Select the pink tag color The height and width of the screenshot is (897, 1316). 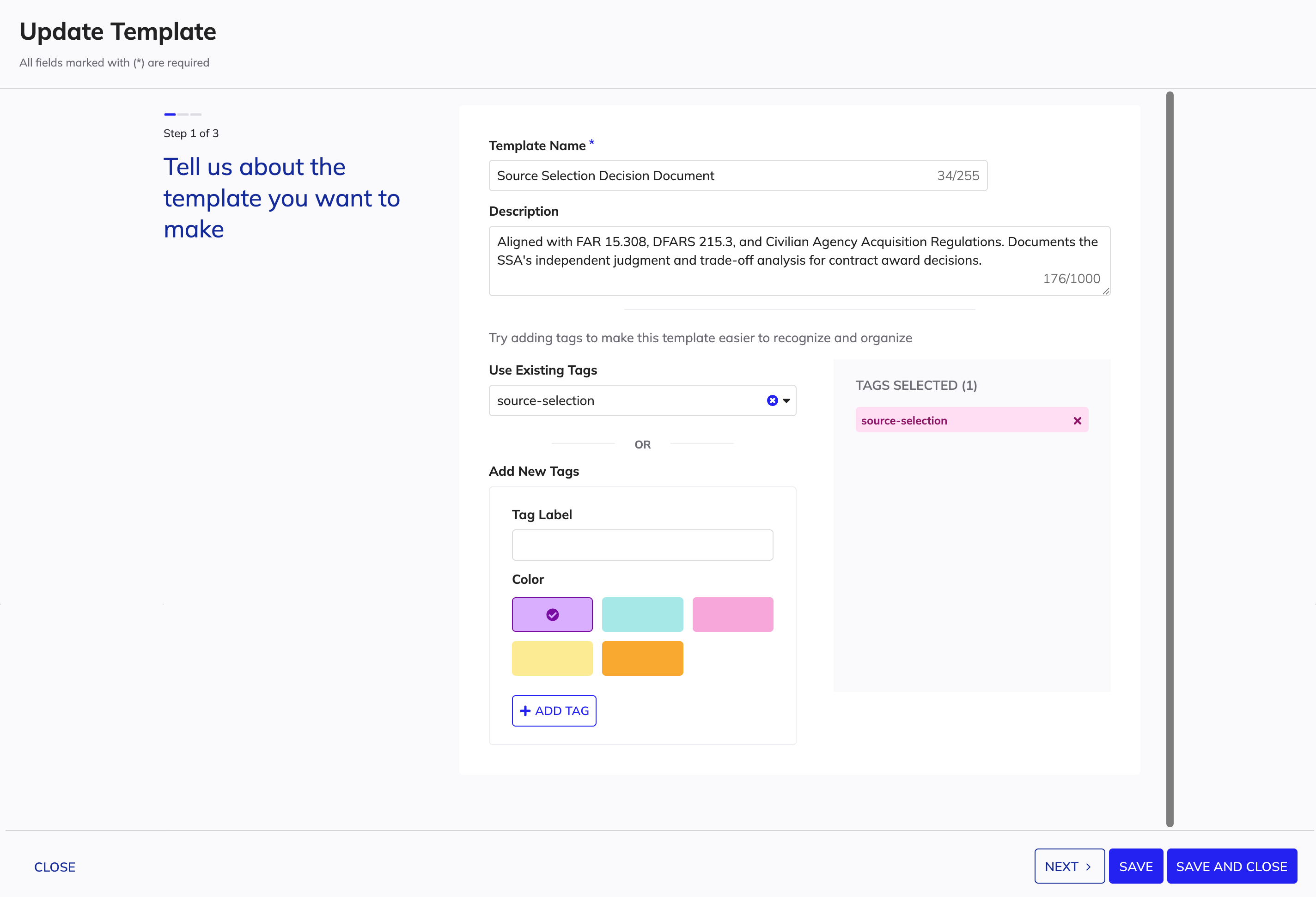(x=733, y=615)
